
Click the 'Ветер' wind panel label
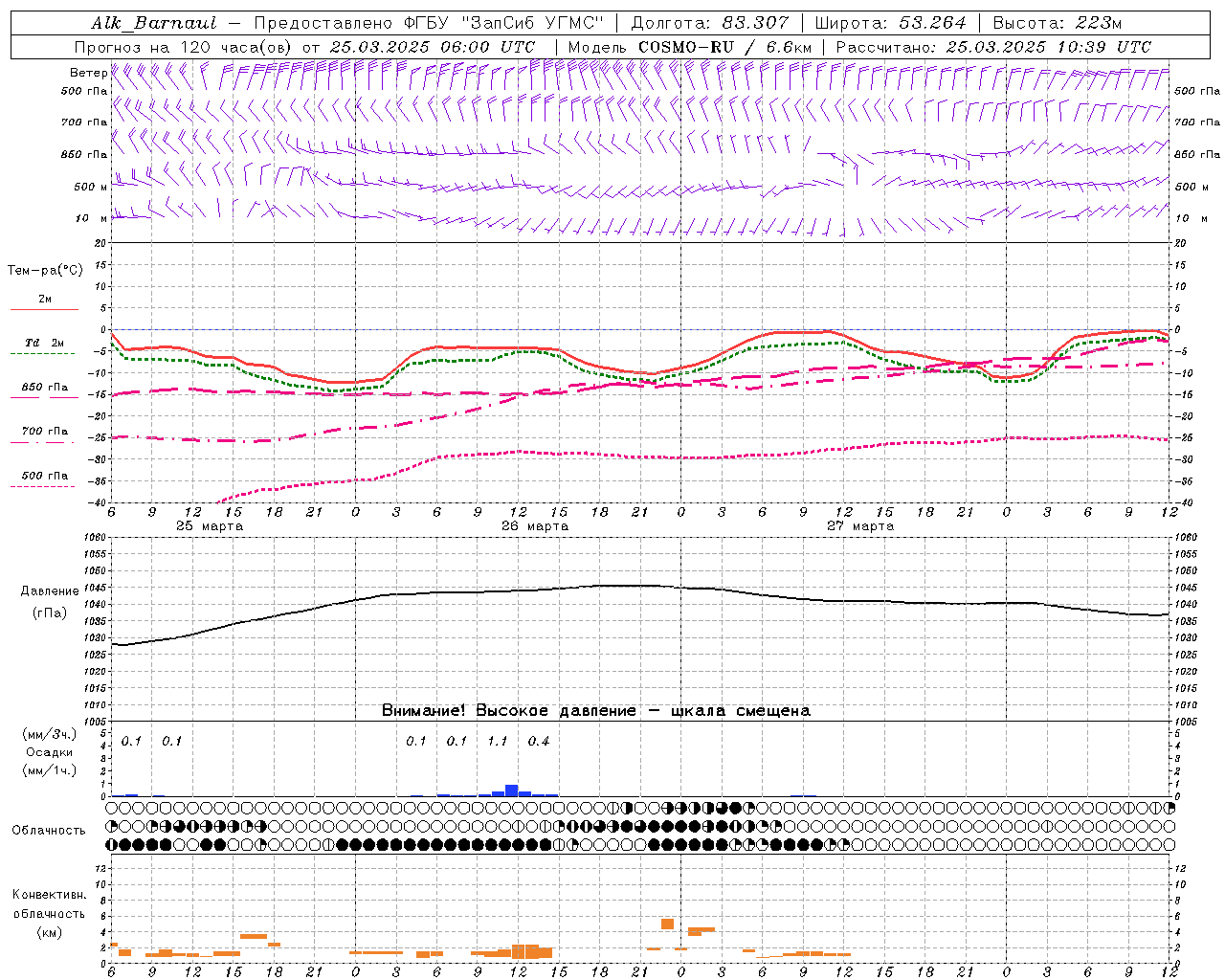coord(88,73)
